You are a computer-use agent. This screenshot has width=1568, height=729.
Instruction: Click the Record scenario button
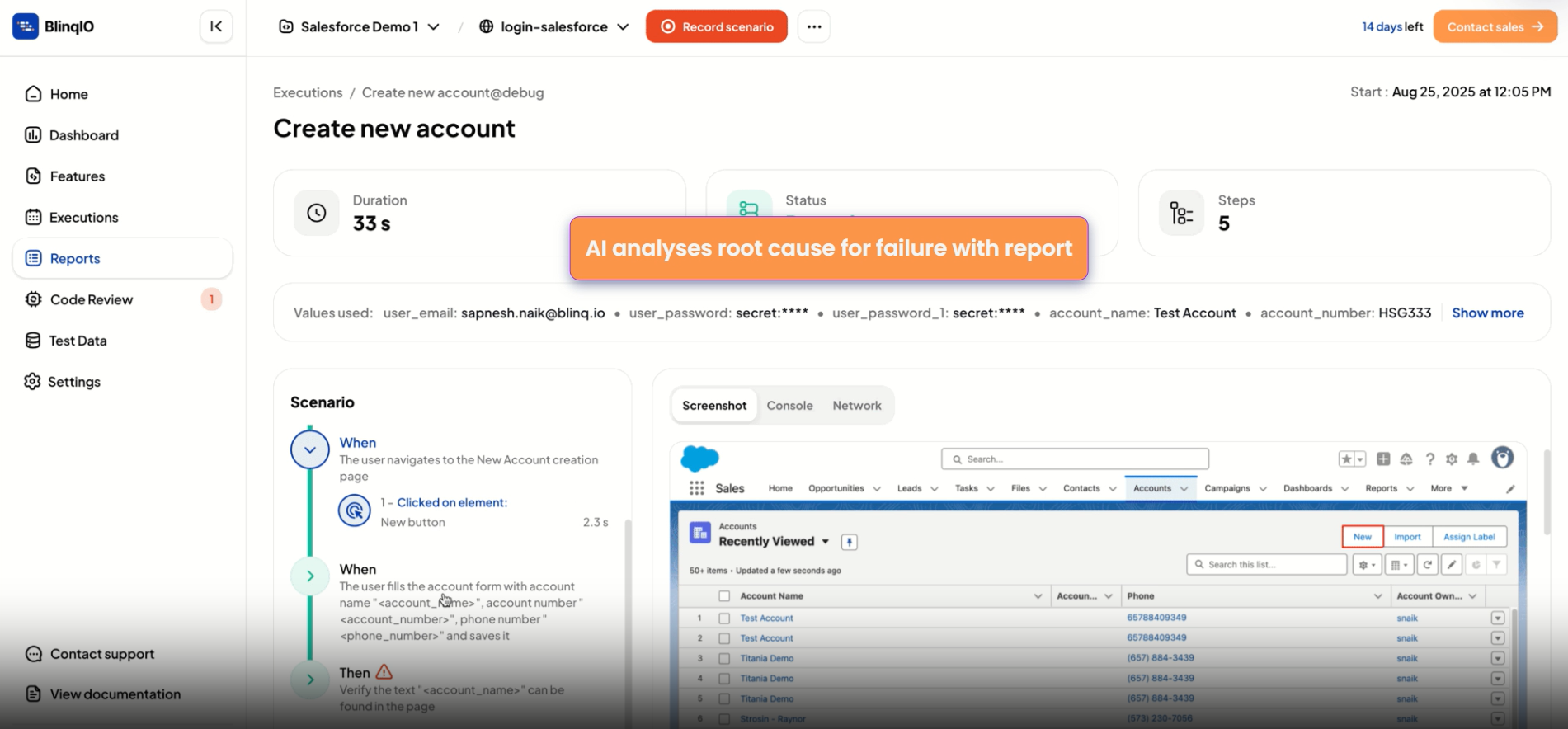(x=717, y=26)
